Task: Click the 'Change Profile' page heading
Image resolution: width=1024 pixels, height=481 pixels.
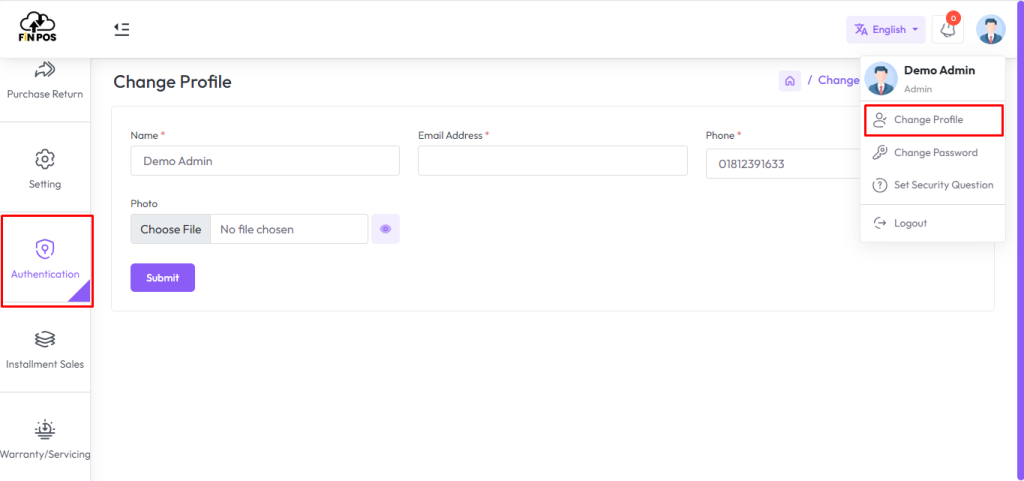Action: (172, 82)
